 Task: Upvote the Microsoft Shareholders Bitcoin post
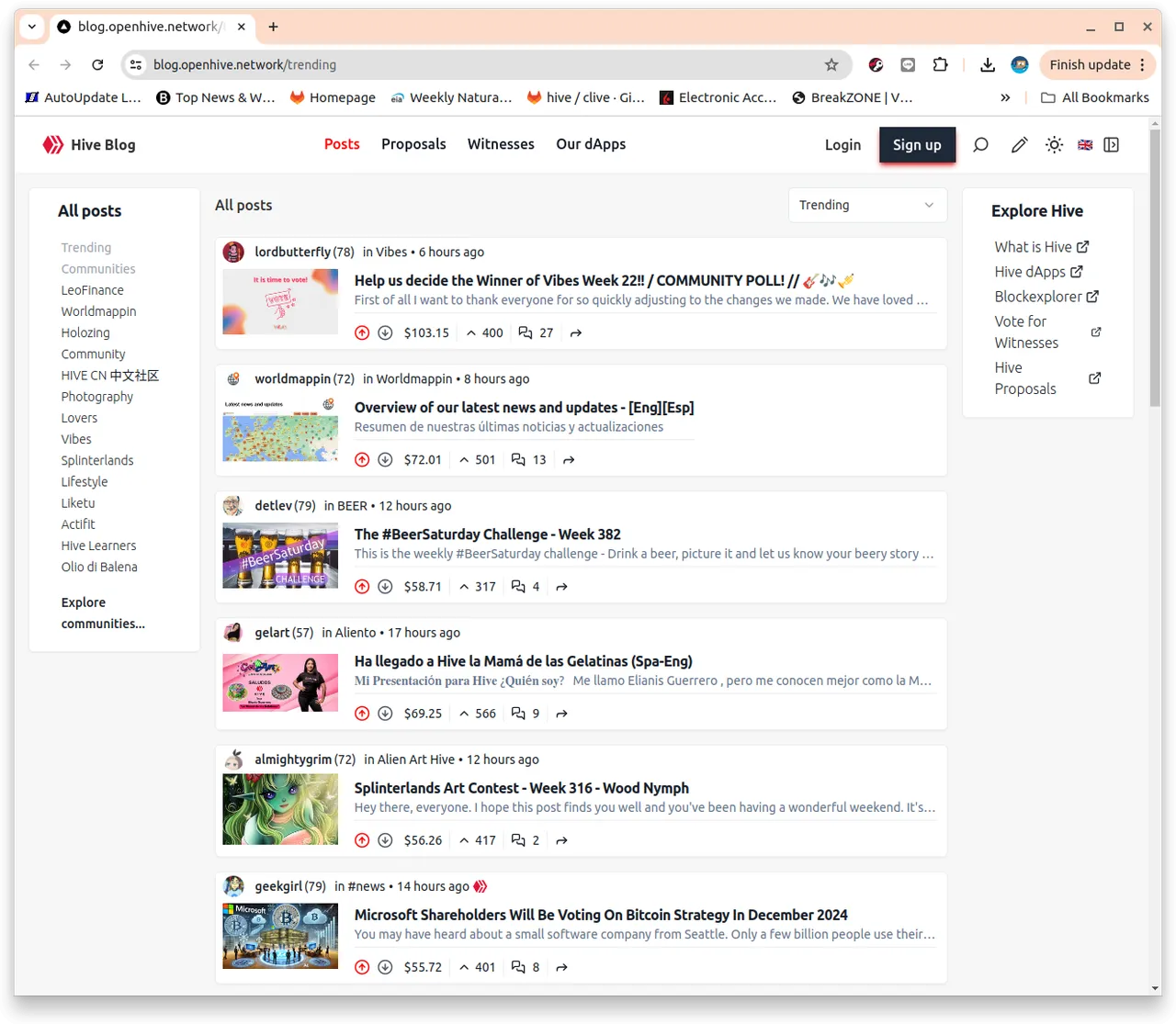pyautogui.click(x=362, y=967)
